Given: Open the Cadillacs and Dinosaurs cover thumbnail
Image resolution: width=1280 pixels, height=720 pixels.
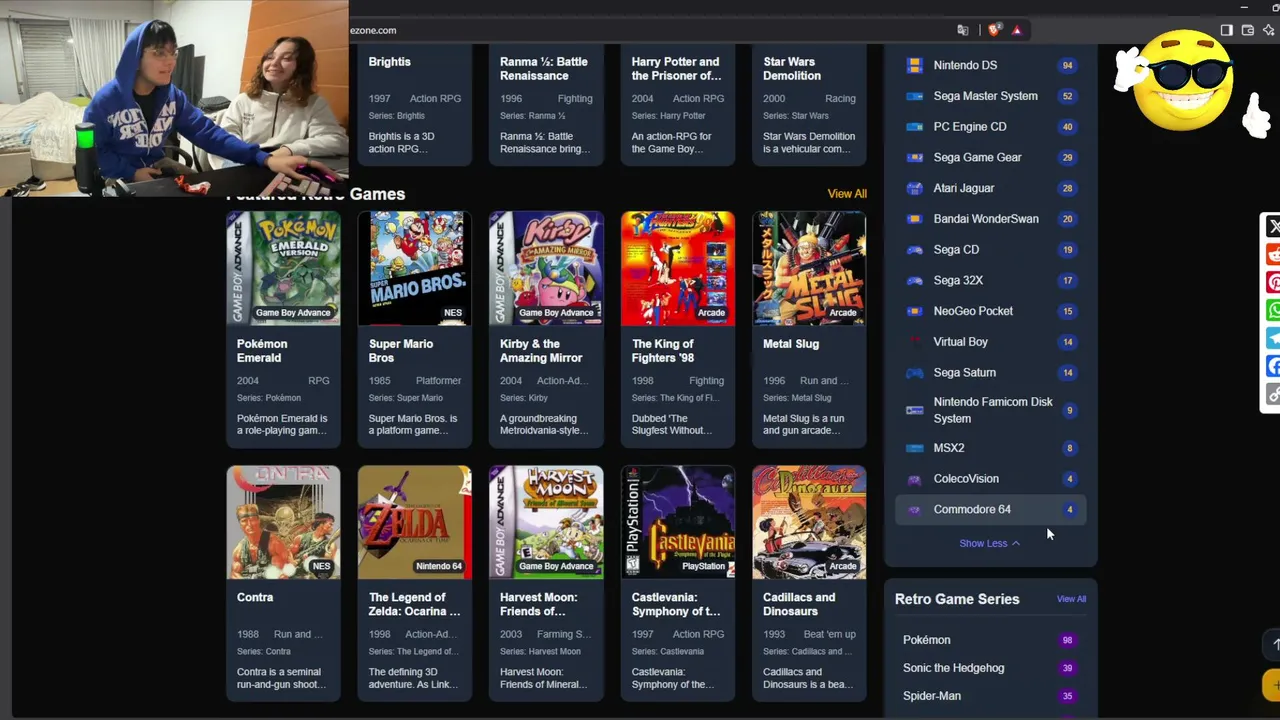Looking at the screenshot, I should (x=809, y=522).
